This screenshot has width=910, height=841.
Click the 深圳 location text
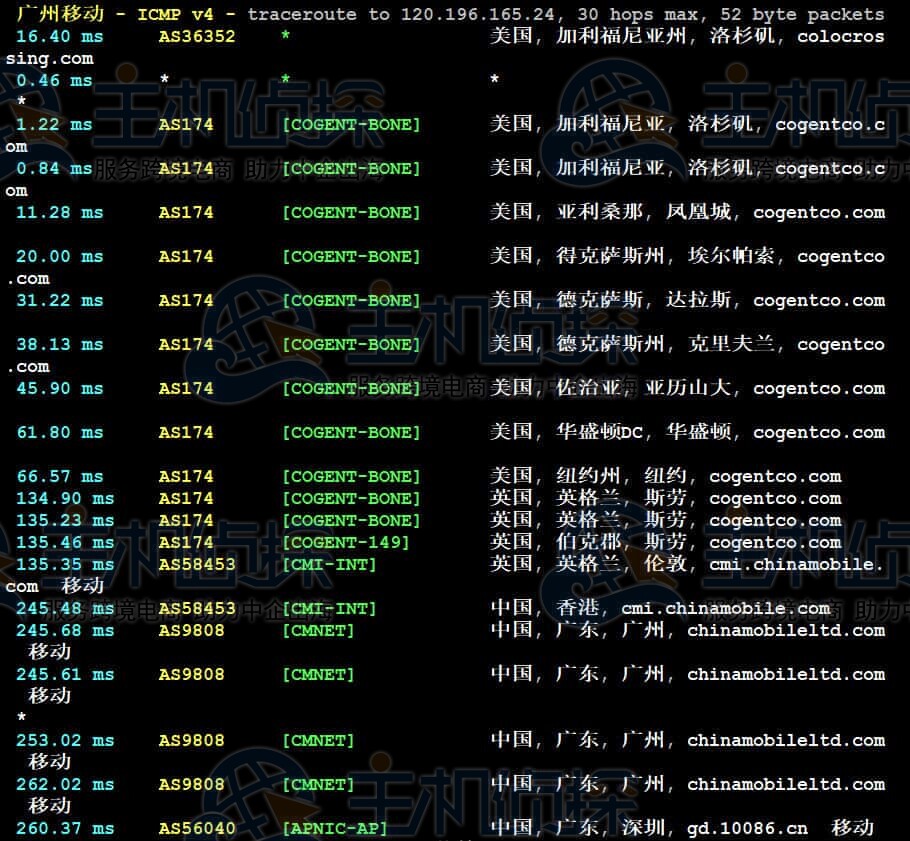(x=644, y=829)
